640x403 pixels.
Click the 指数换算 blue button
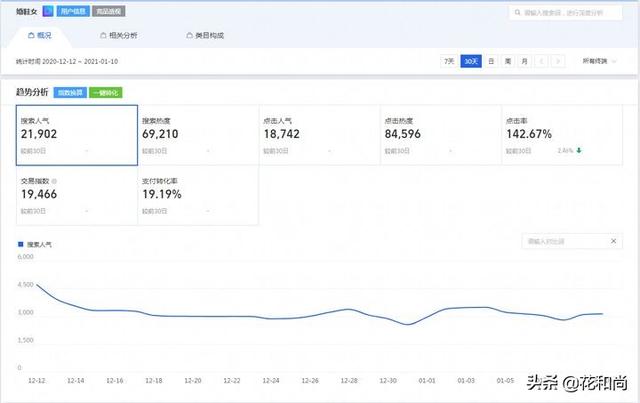click(x=69, y=92)
